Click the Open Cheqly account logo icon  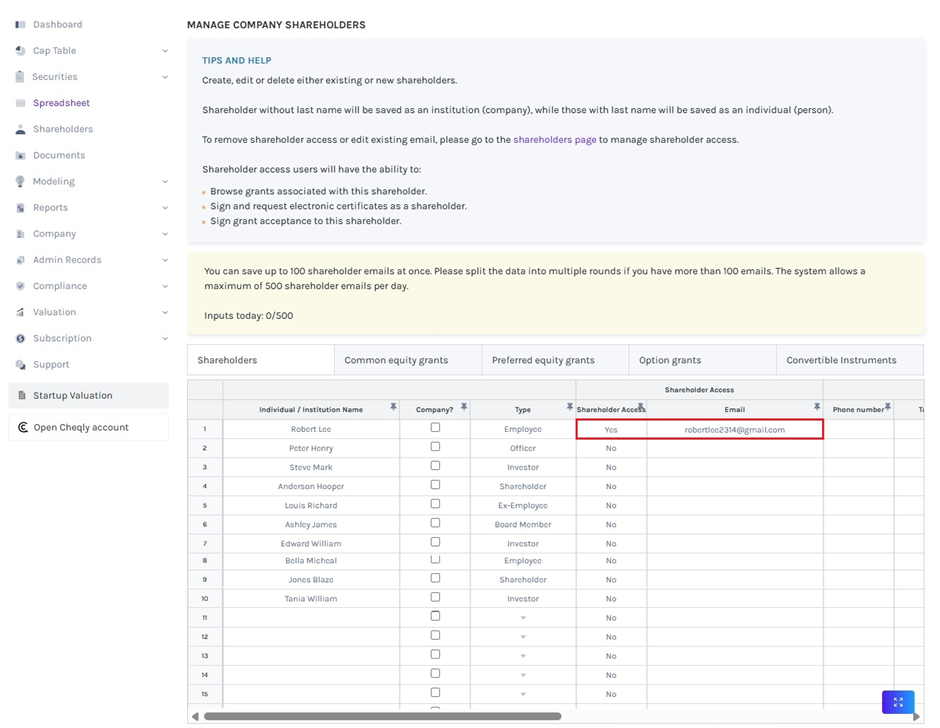click(23, 428)
